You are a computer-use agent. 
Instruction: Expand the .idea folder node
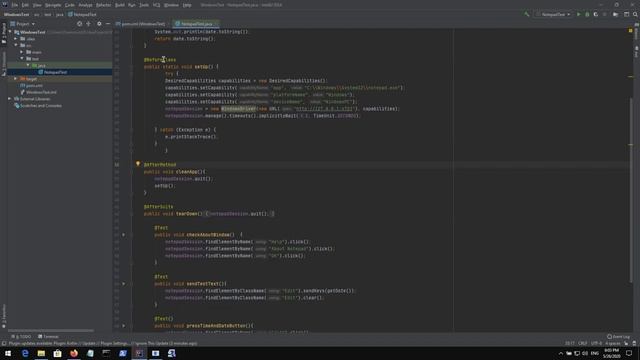point(16,39)
